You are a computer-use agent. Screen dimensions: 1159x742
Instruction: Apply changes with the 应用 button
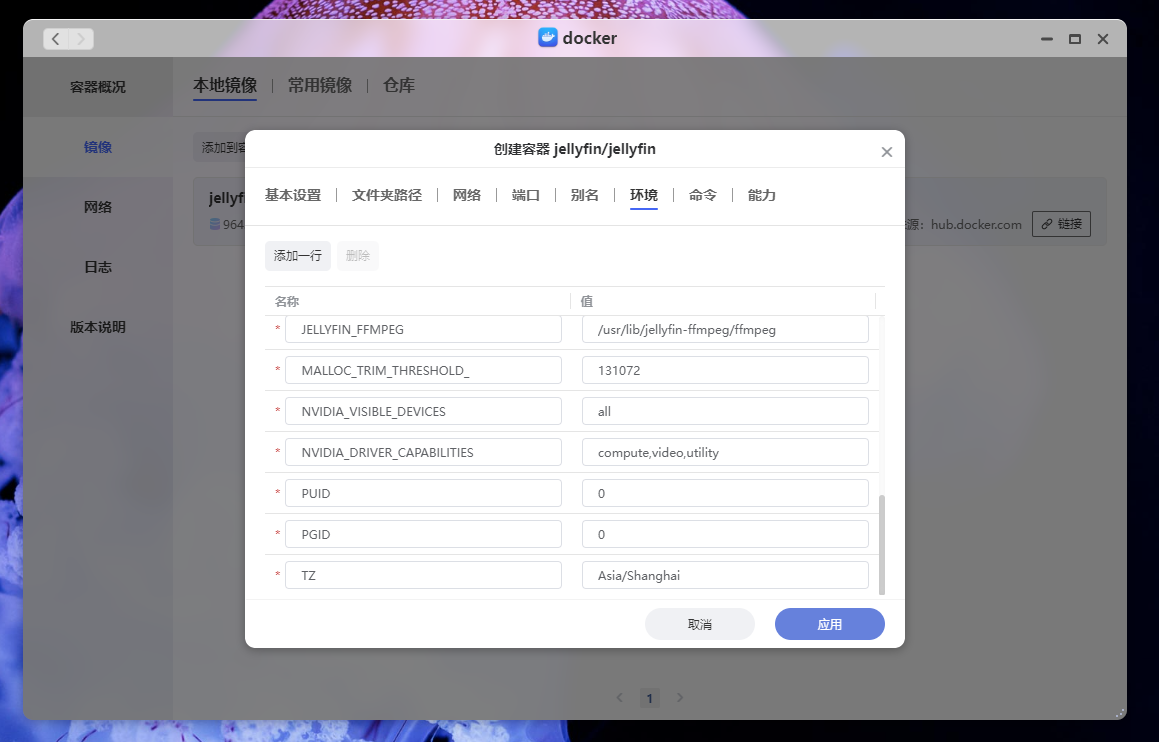pyautogui.click(x=829, y=623)
